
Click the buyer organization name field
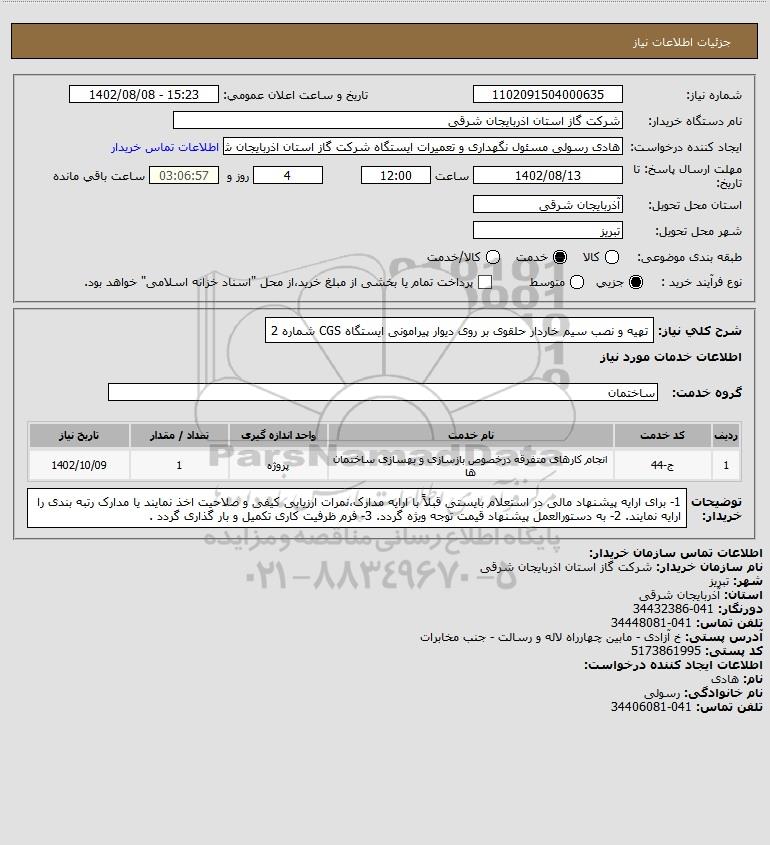point(398,120)
